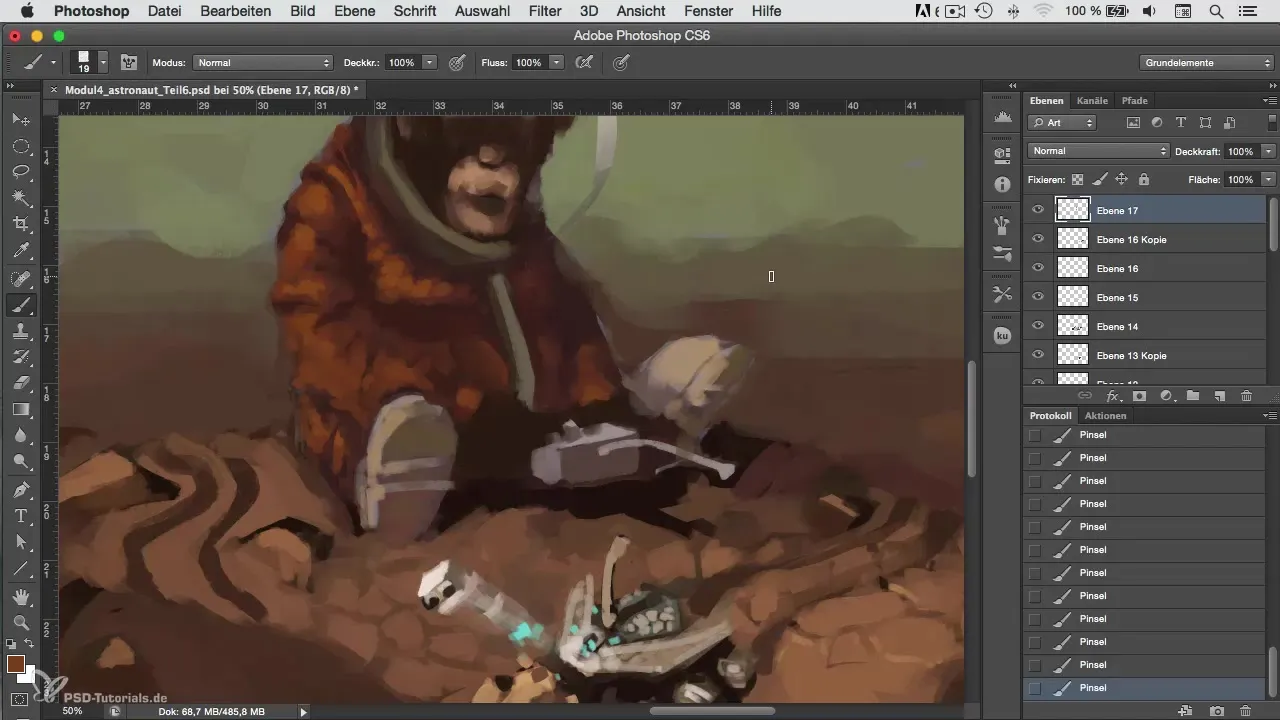
Task: Hide layer Ebene 17
Action: (x=1038, y=210)
